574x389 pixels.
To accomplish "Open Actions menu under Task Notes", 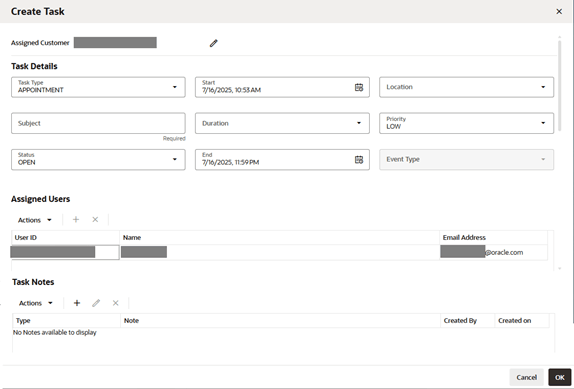I will coord(36,303).
